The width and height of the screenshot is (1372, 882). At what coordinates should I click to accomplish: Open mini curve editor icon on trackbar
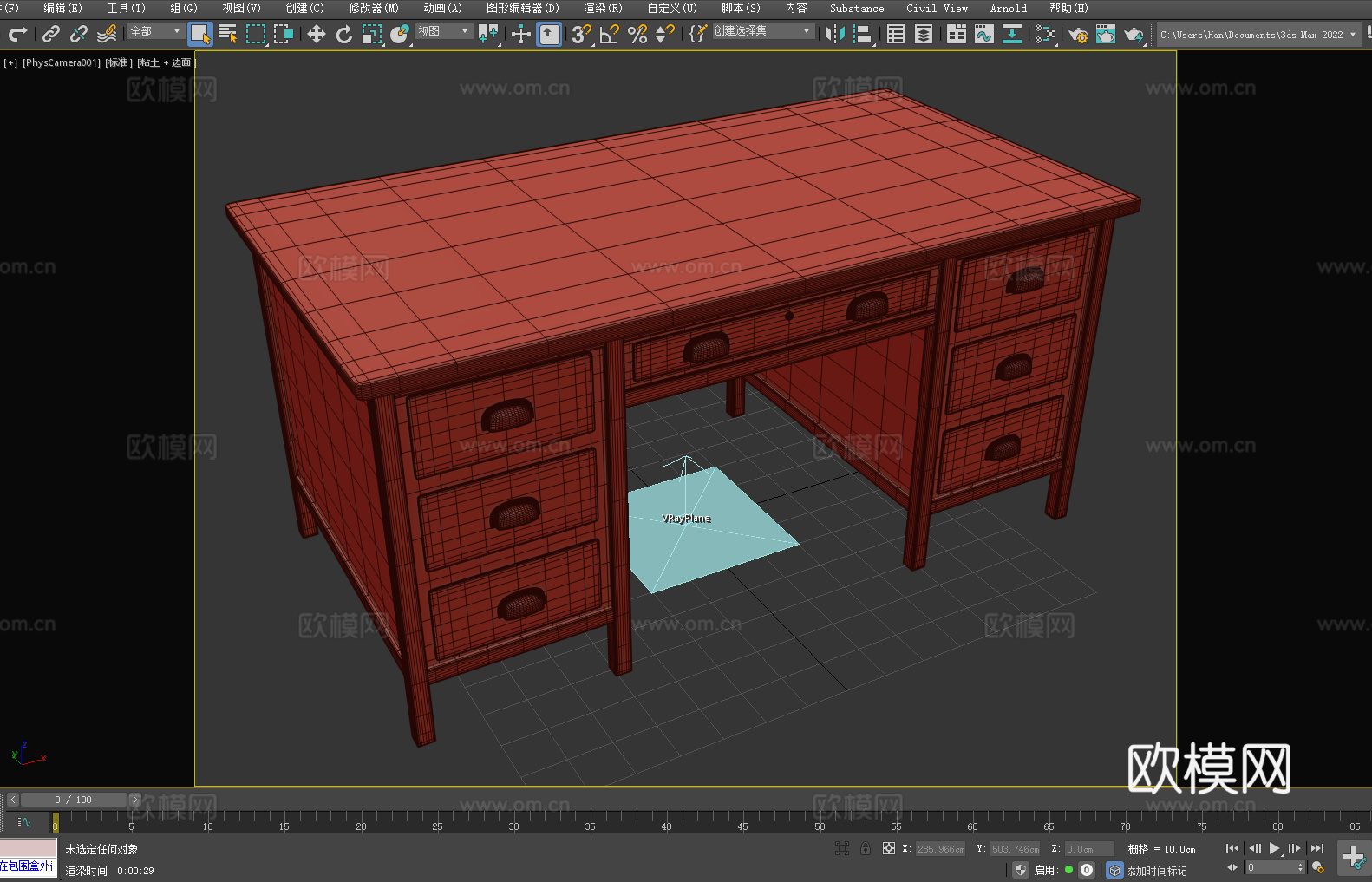click(x=24, y=821)
